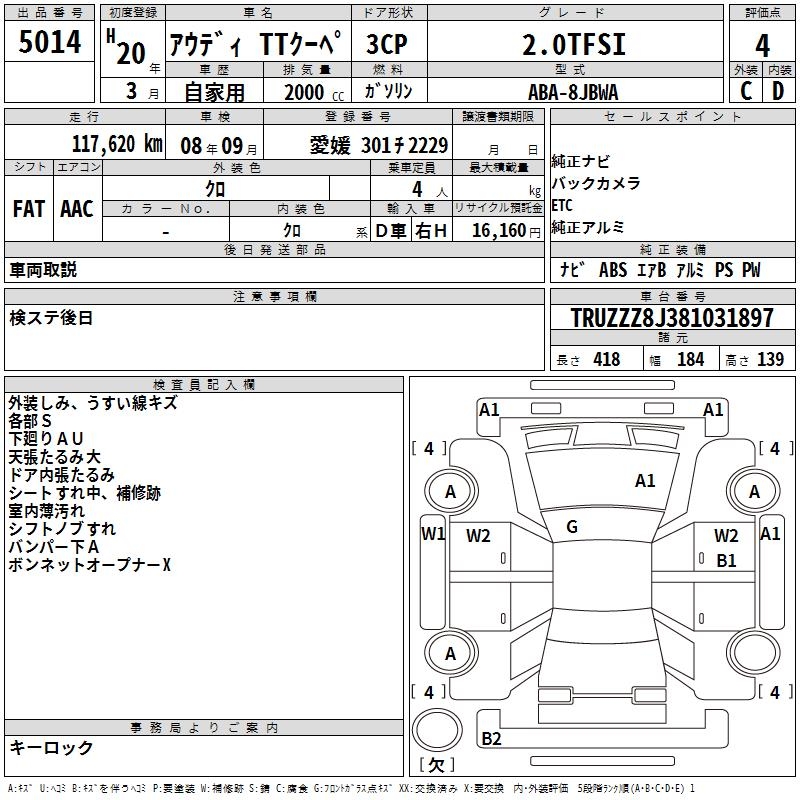Click the overall score 4
This screenshot has height=800, width=800.
coord(762,46)
